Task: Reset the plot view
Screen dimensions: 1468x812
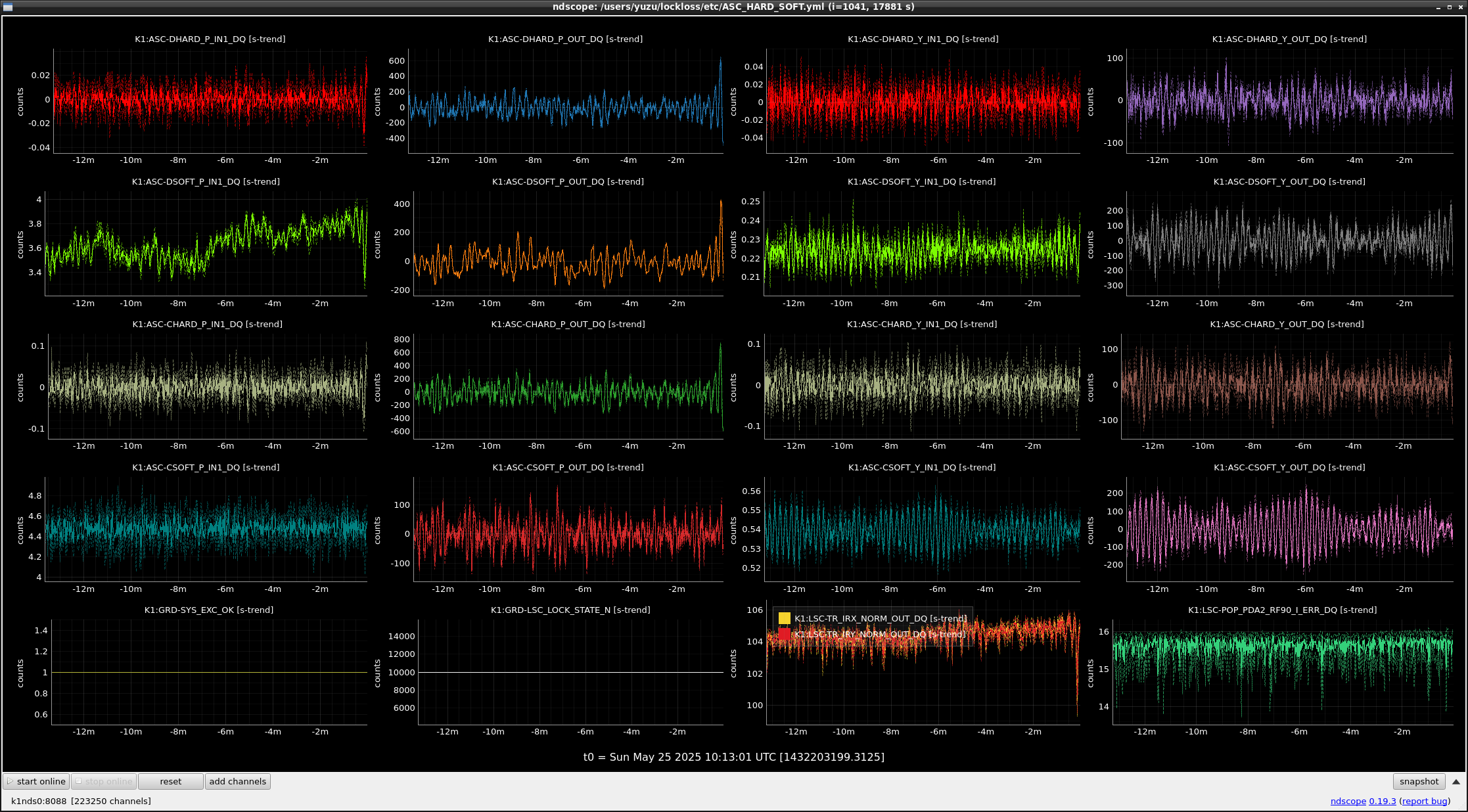Action: tap(171, 781)
